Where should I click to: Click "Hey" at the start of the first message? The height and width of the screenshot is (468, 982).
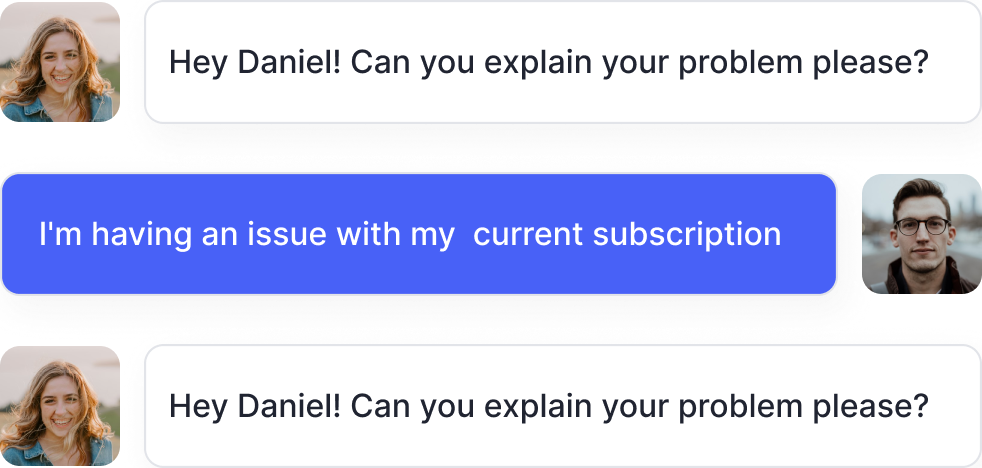point(196,63)
